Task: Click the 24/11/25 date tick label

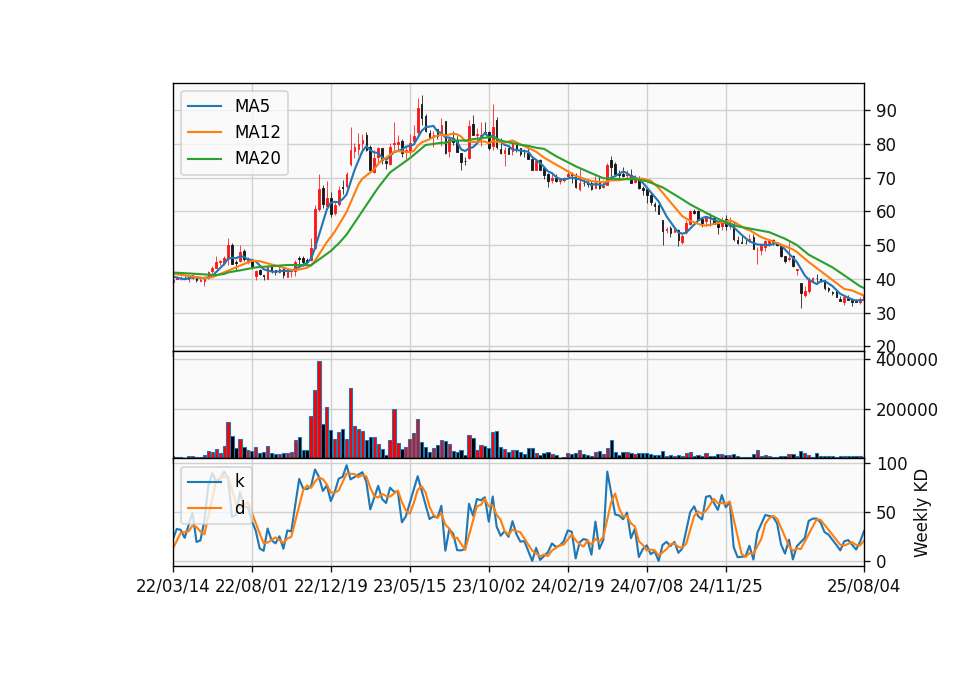Action: click(x=726, y=586)
